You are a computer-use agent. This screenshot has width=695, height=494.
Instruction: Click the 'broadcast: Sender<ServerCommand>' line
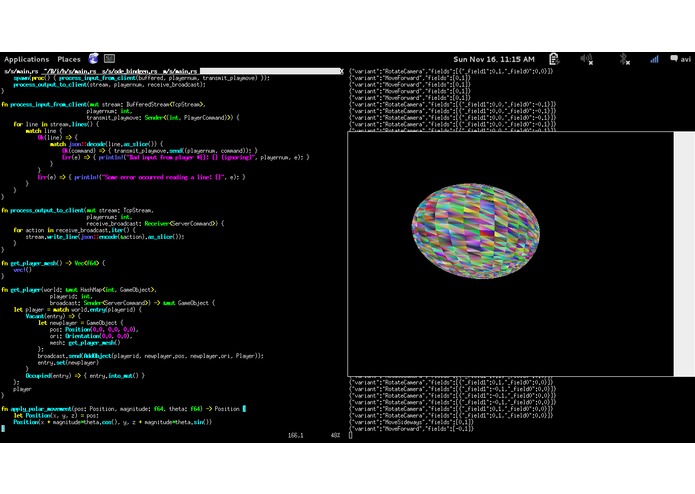tap(132, 303)
